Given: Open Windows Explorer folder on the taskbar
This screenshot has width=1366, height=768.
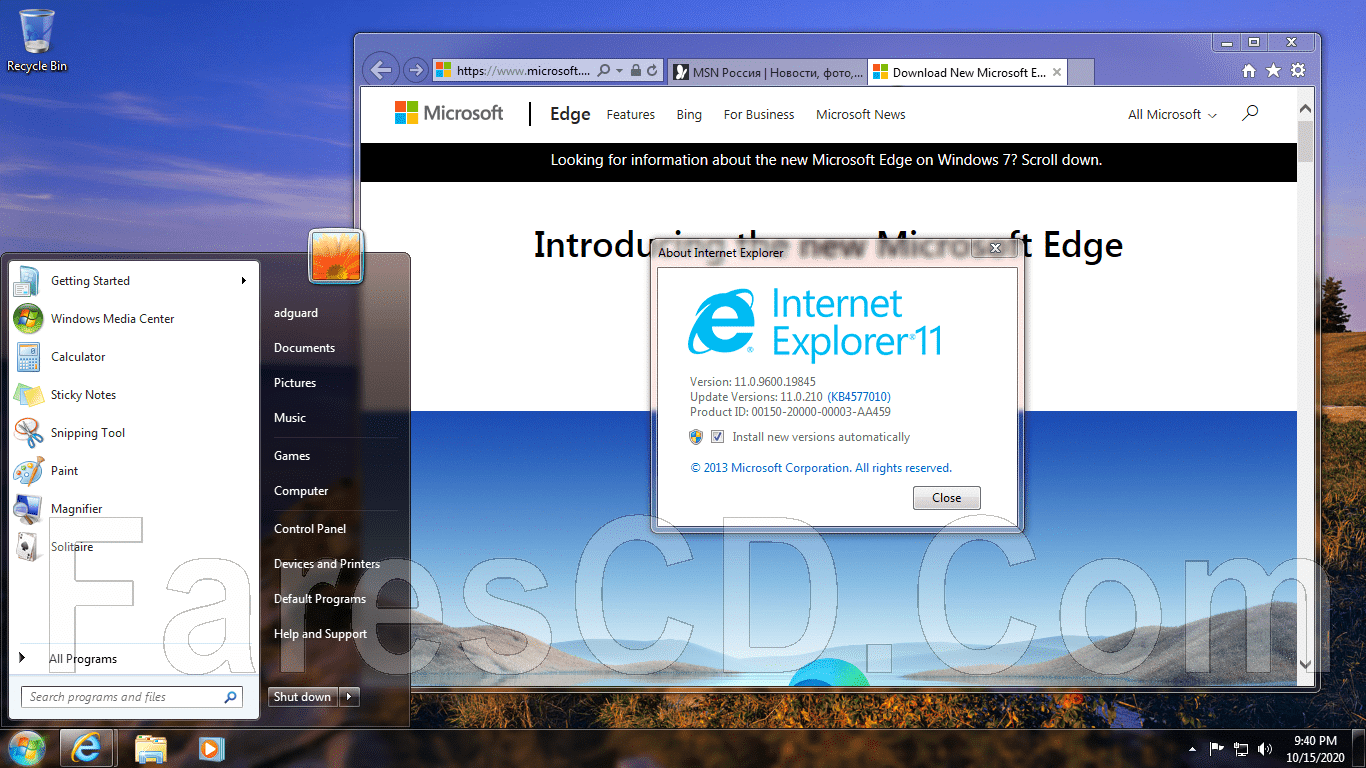Looking at the screenshot, I should [x=150, y=748].
